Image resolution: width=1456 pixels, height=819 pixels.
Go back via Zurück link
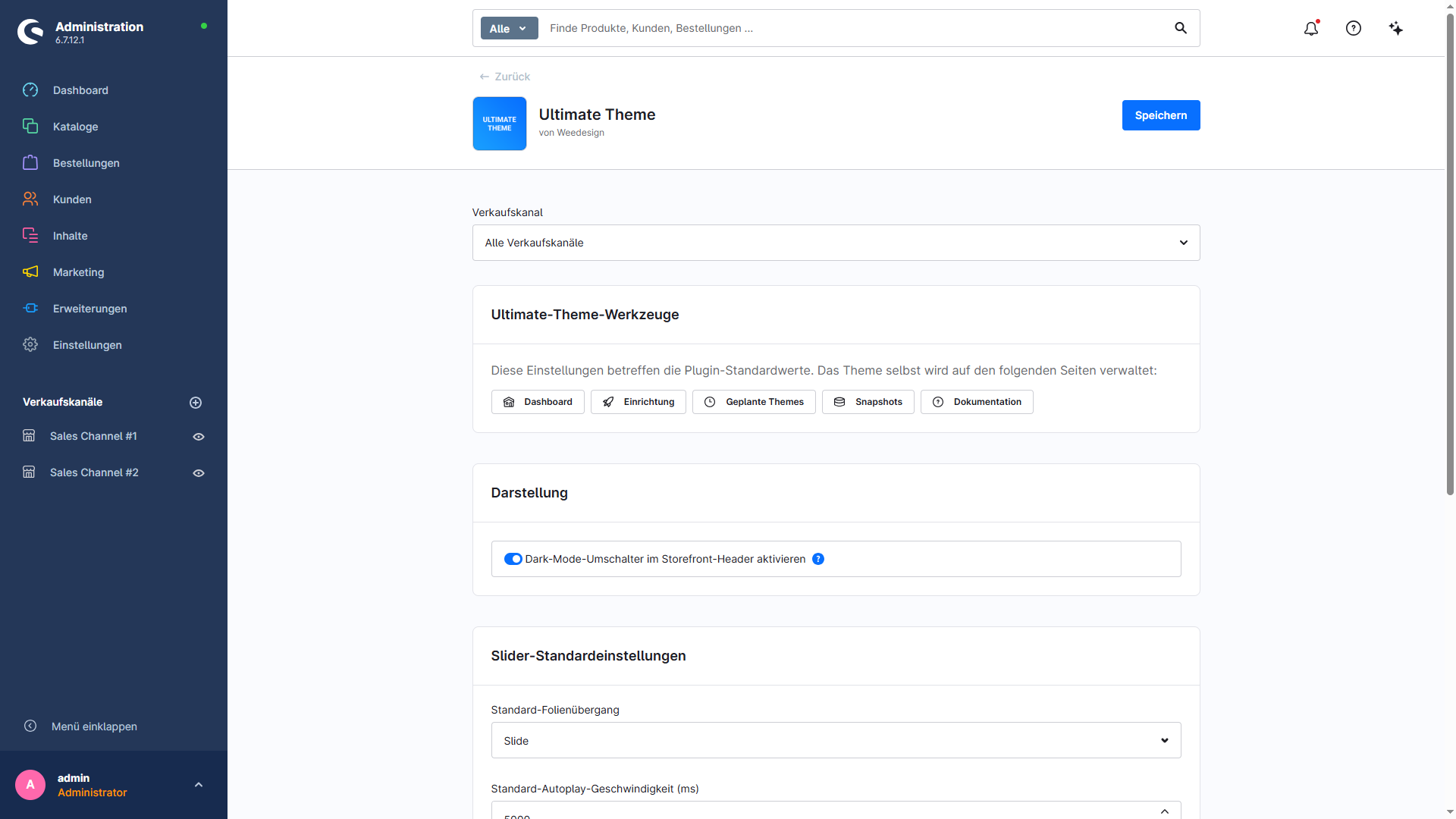505,77
